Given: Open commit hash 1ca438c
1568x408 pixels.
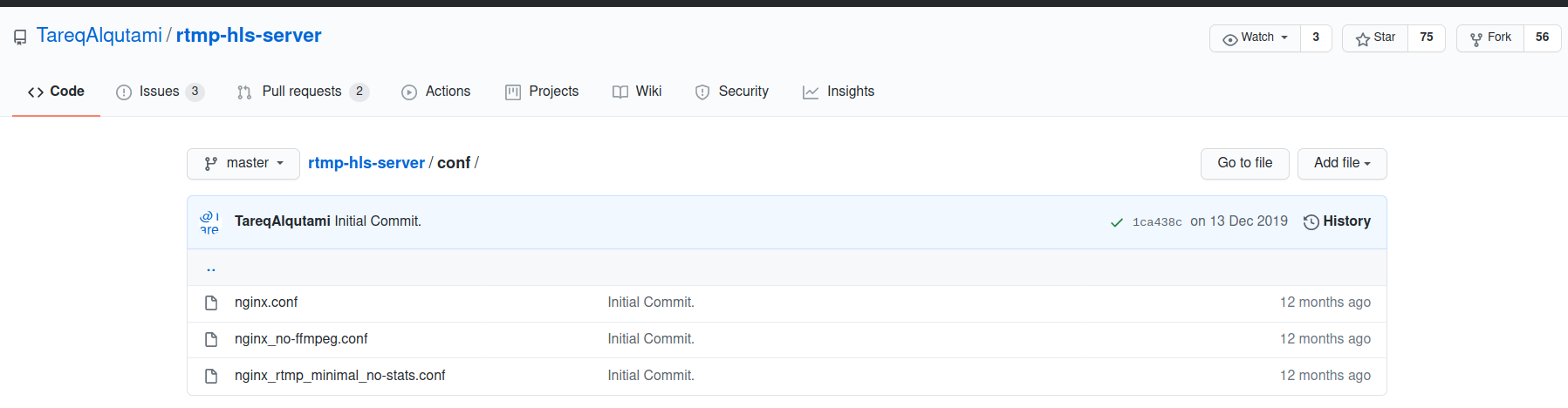Looking at the screenshot, I should point(1157,222).
